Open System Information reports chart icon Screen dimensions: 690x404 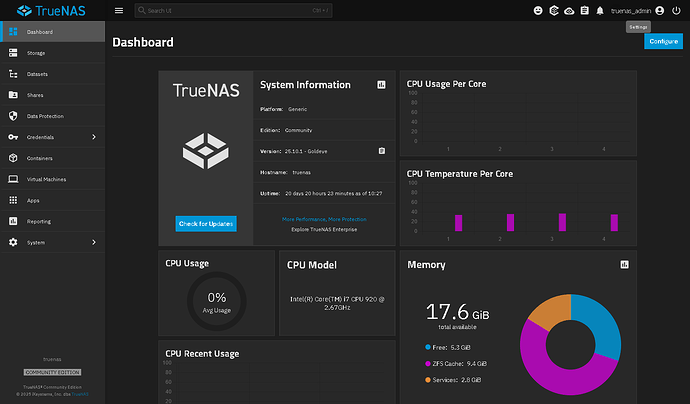382,85
